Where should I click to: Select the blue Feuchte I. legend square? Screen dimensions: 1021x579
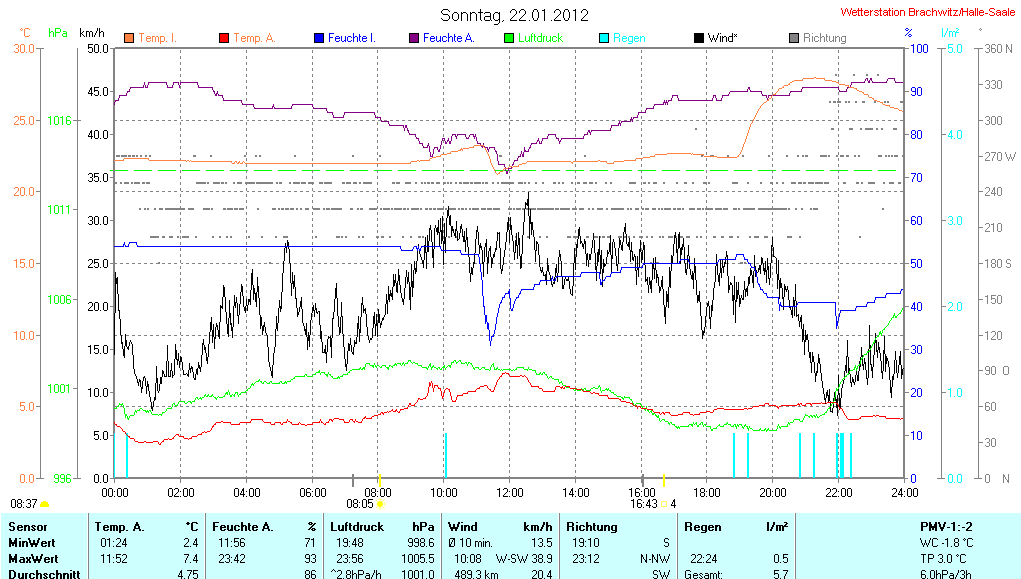(x=319, y=38)
